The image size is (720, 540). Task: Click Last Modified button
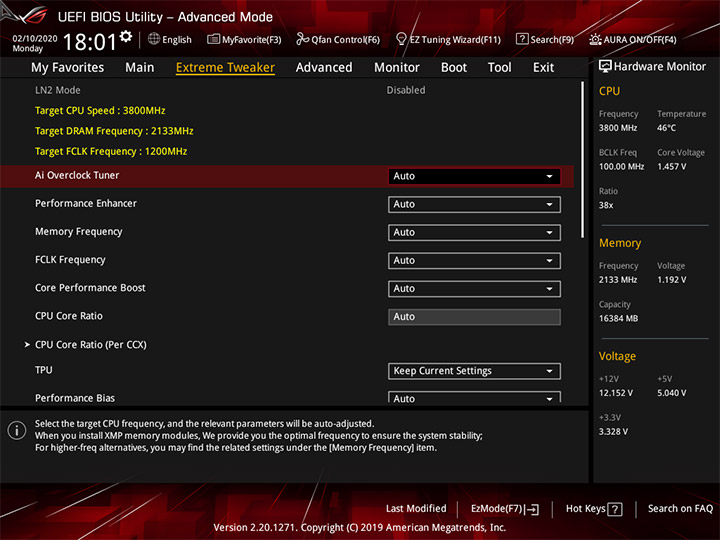[x=416, y=509]
